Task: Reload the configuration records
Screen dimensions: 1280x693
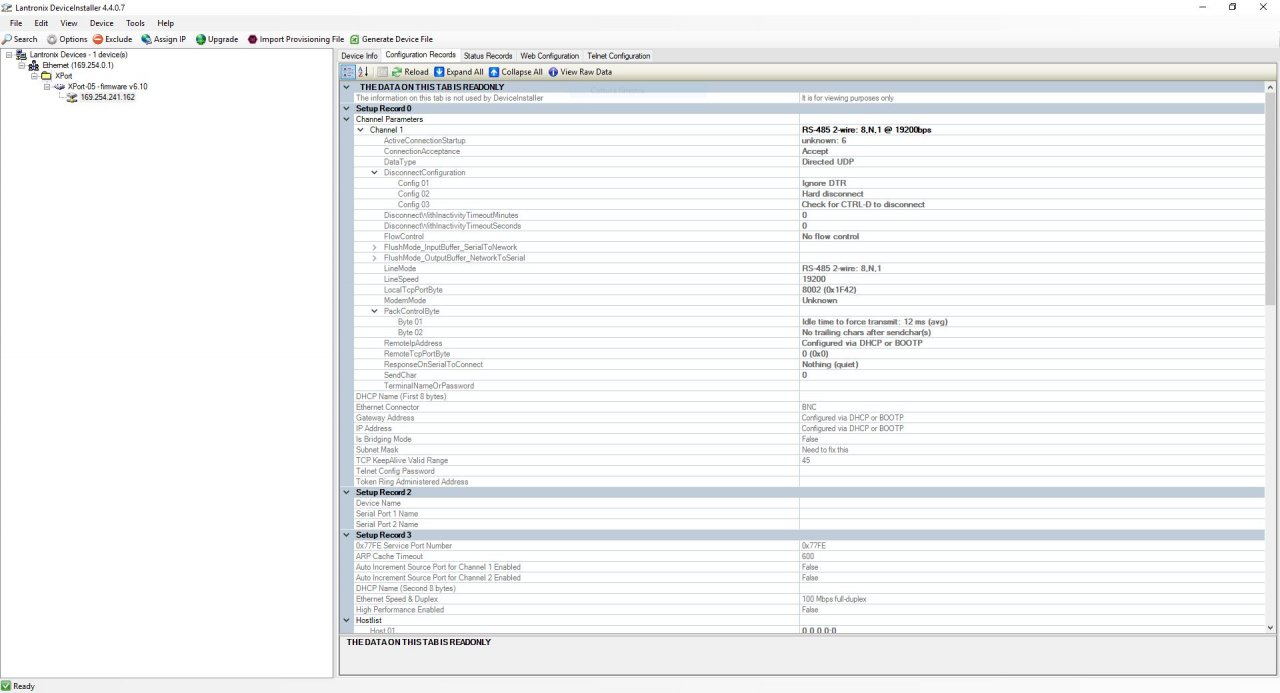Action: coord(410,72)
